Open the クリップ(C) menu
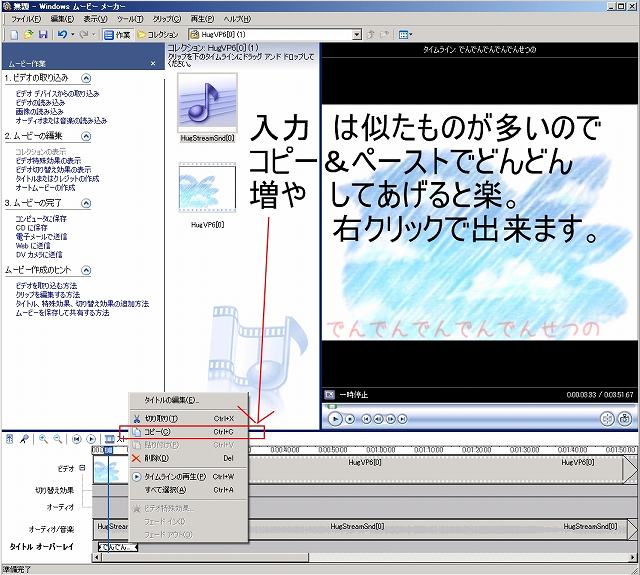This screenshot has height=575, width=640. point(167,19)
